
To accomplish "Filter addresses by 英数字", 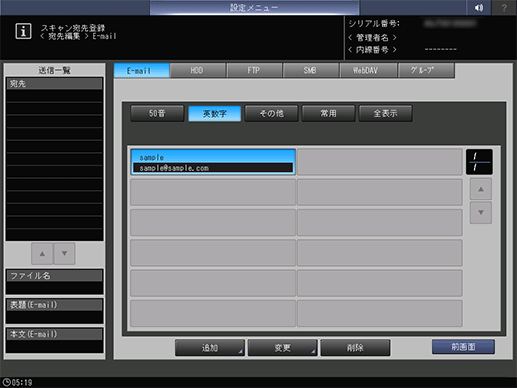I will coord(214,114).
